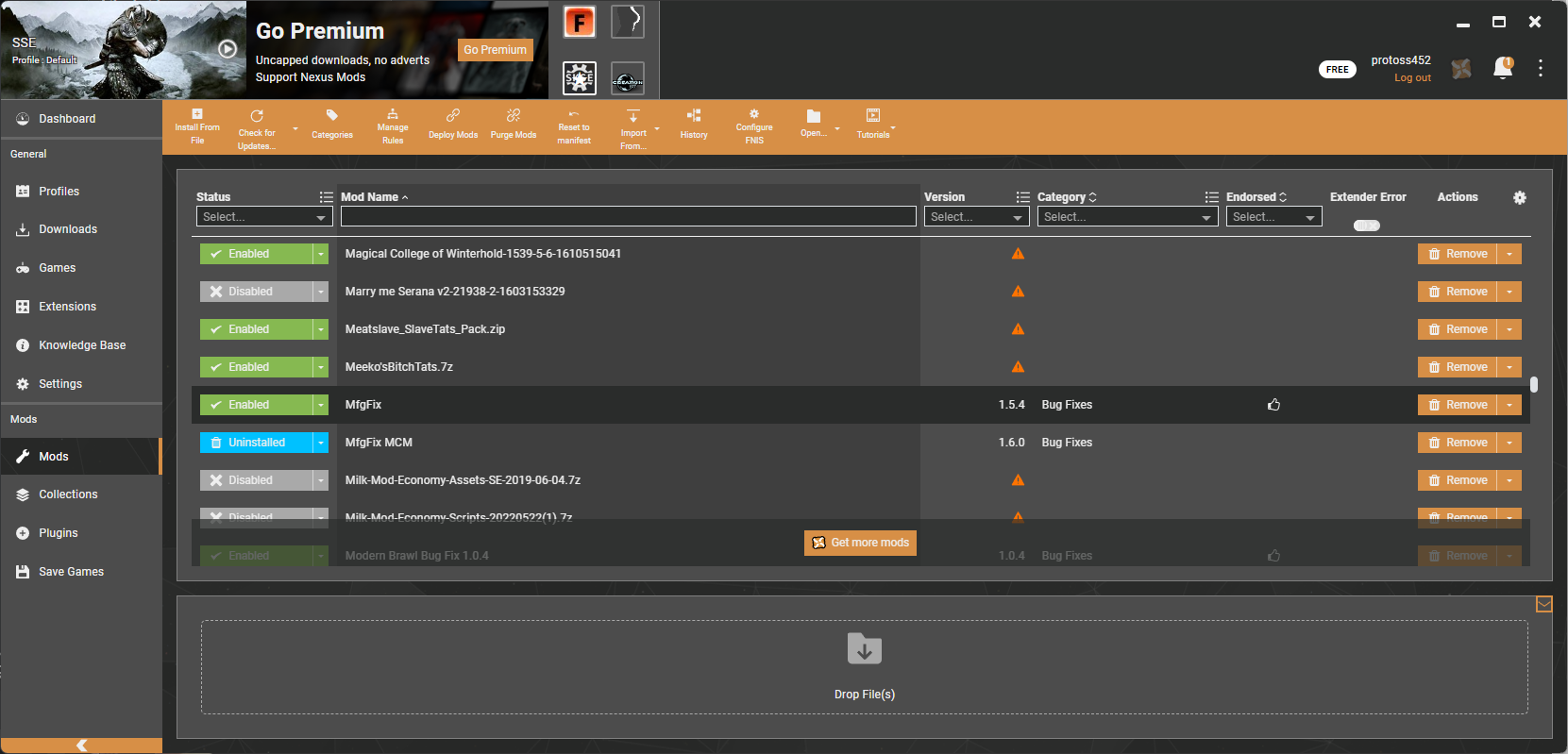1568x754 pixels.
Task: Expand Check for Updates dropdown arrow
Action: click(295, 128)
